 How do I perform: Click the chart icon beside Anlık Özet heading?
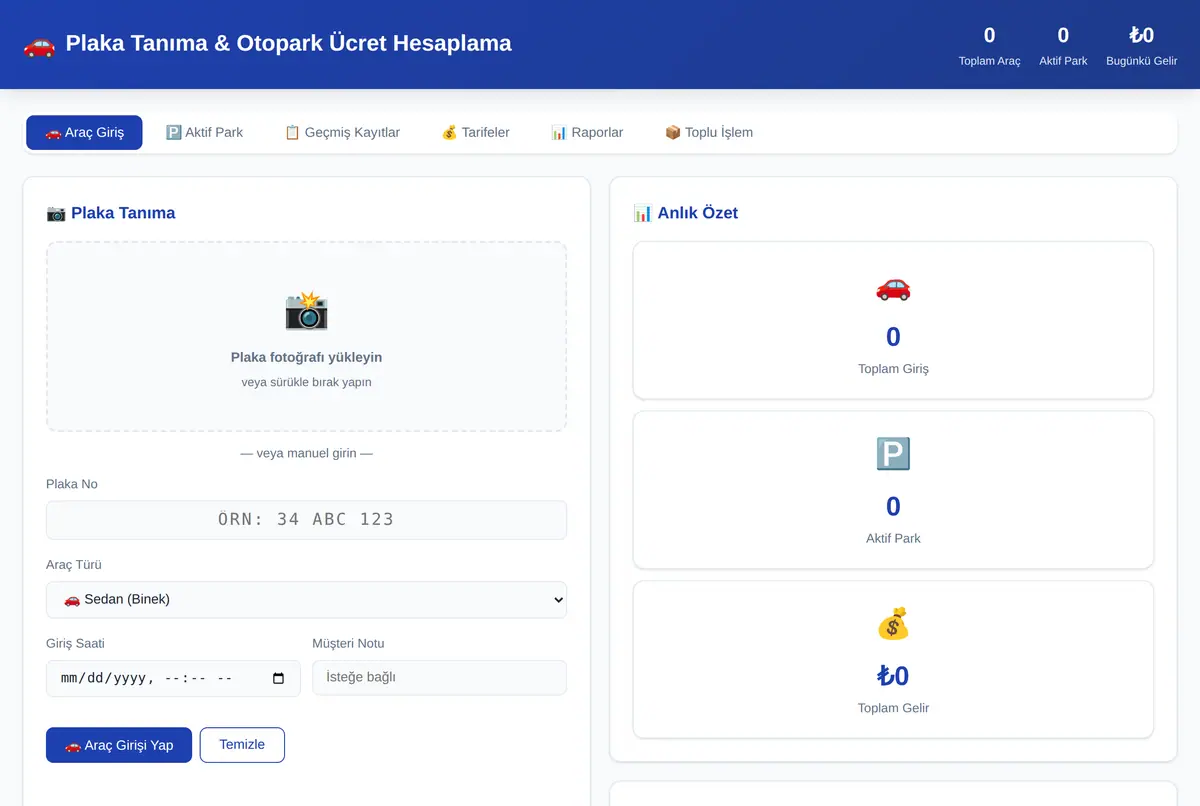pos(643,213)
